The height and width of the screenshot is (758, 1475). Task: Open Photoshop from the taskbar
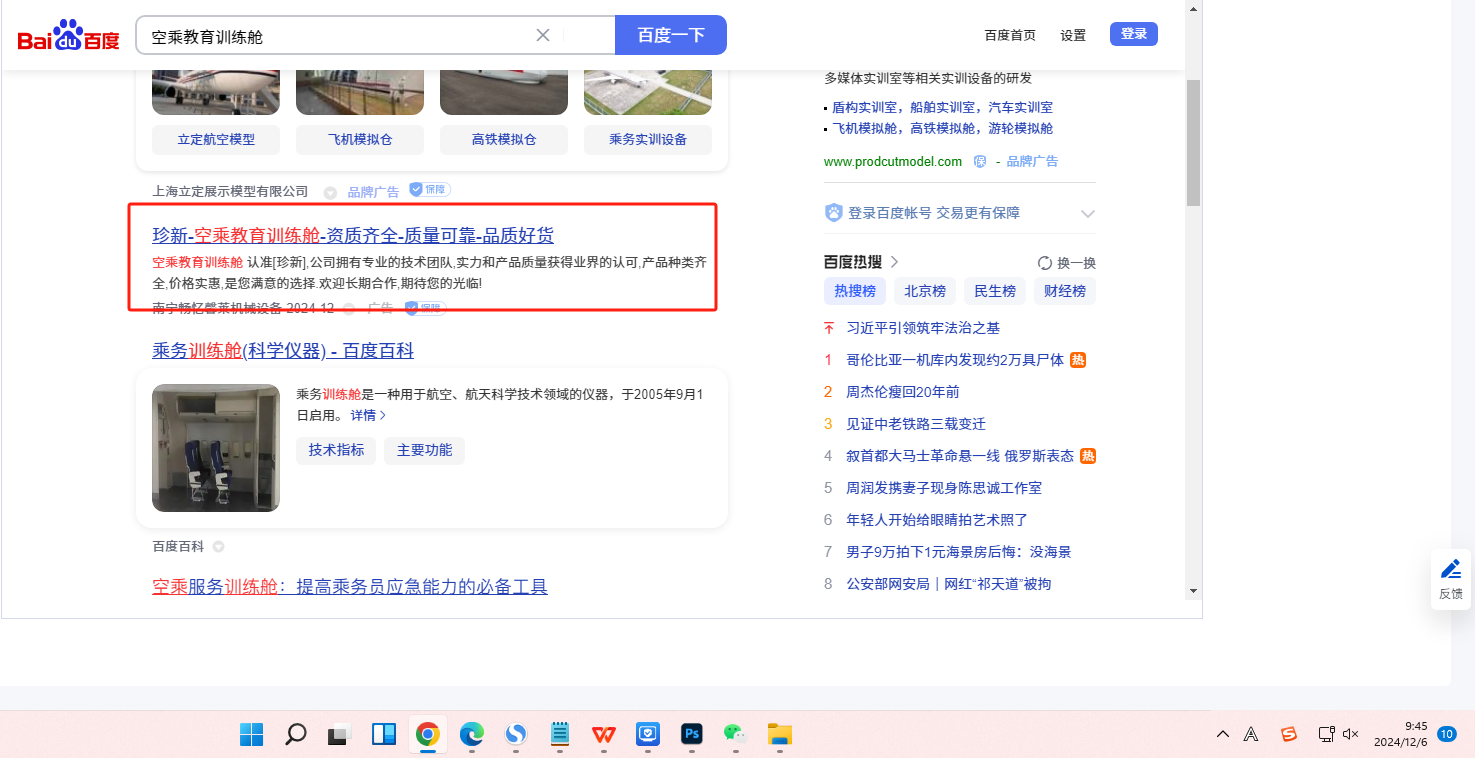coord(691,734)
